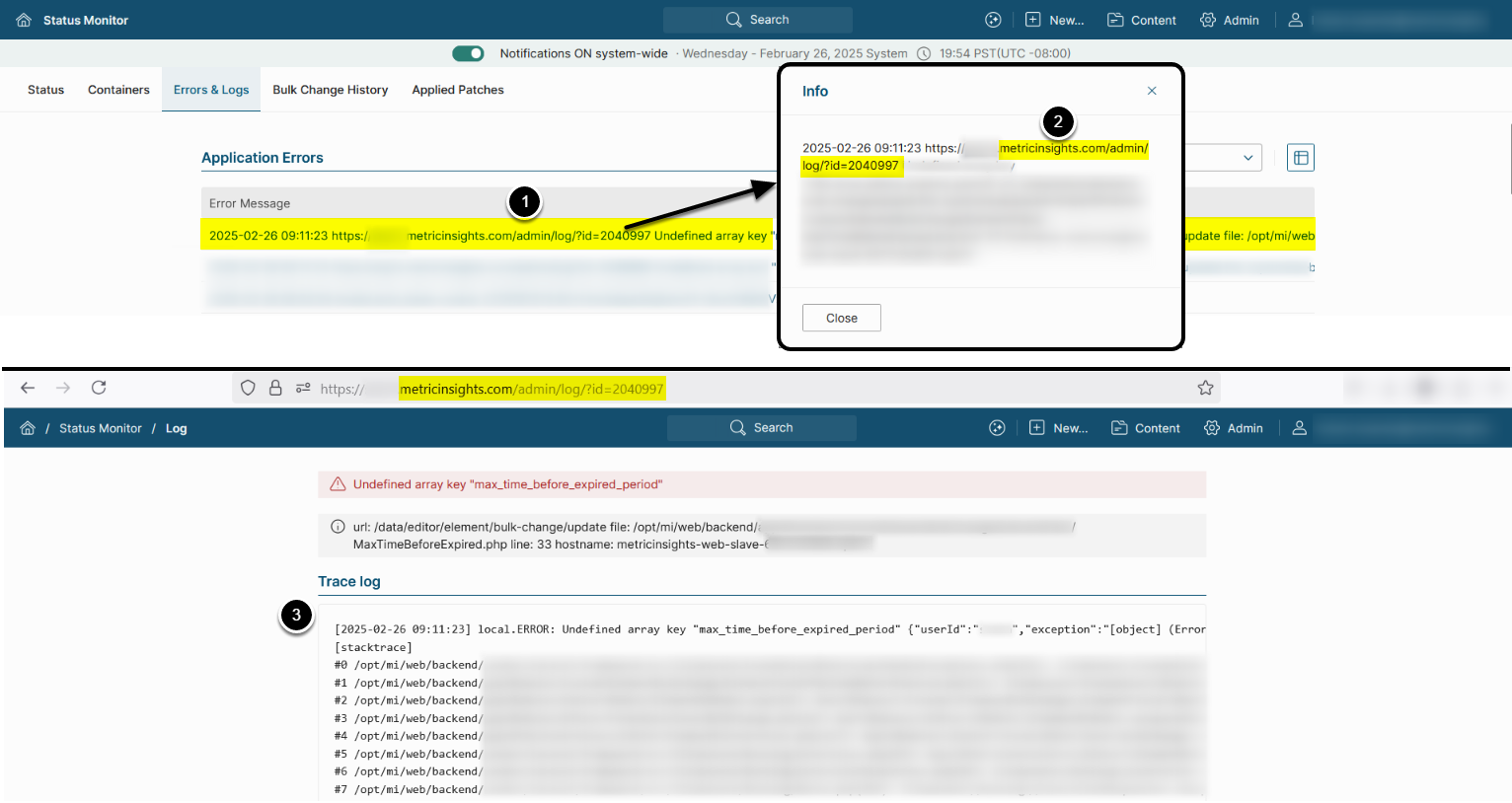Open the Containers tab

coord(118,90)
